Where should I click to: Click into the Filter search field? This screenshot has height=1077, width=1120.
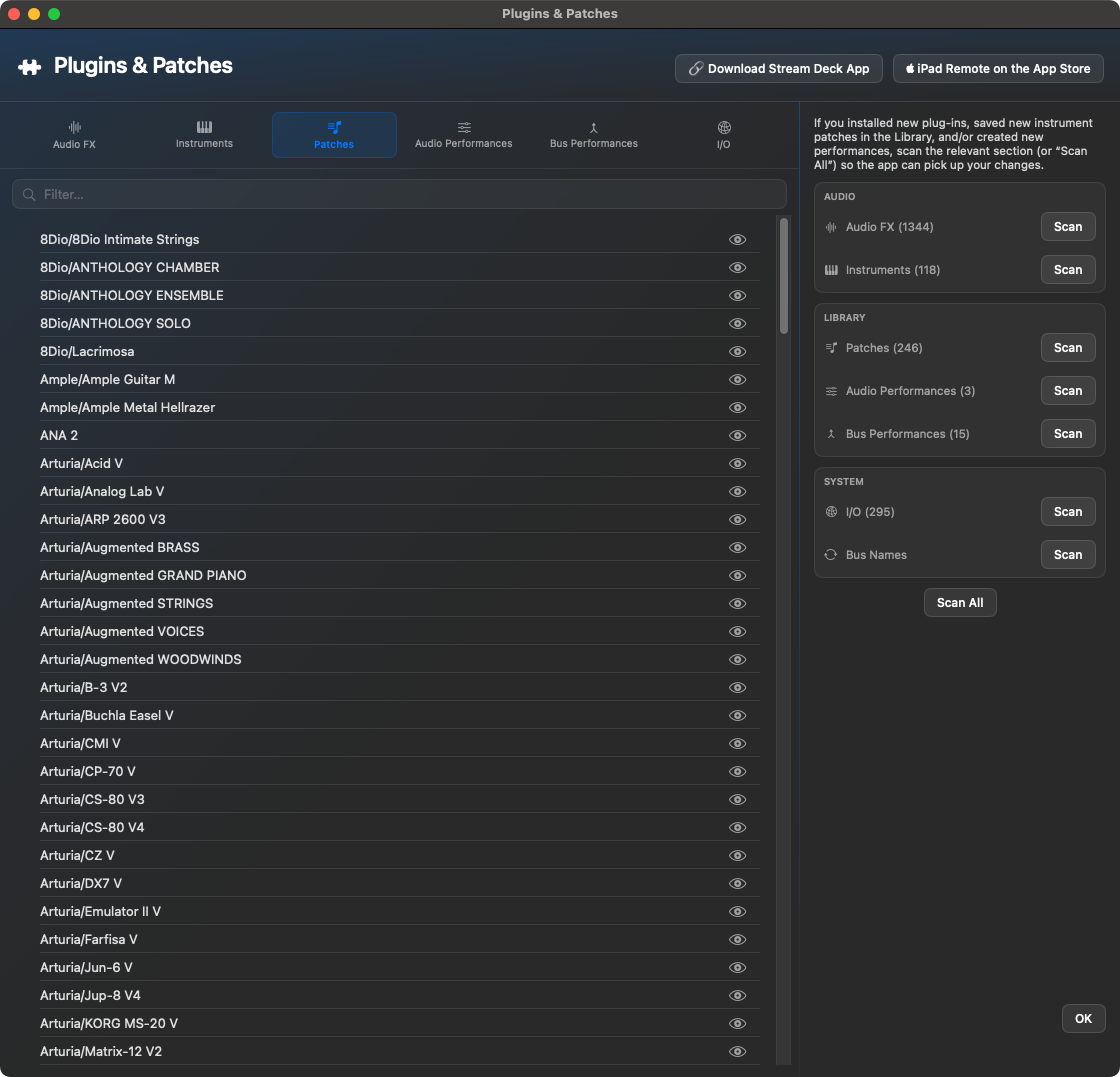tap(399, 194)
